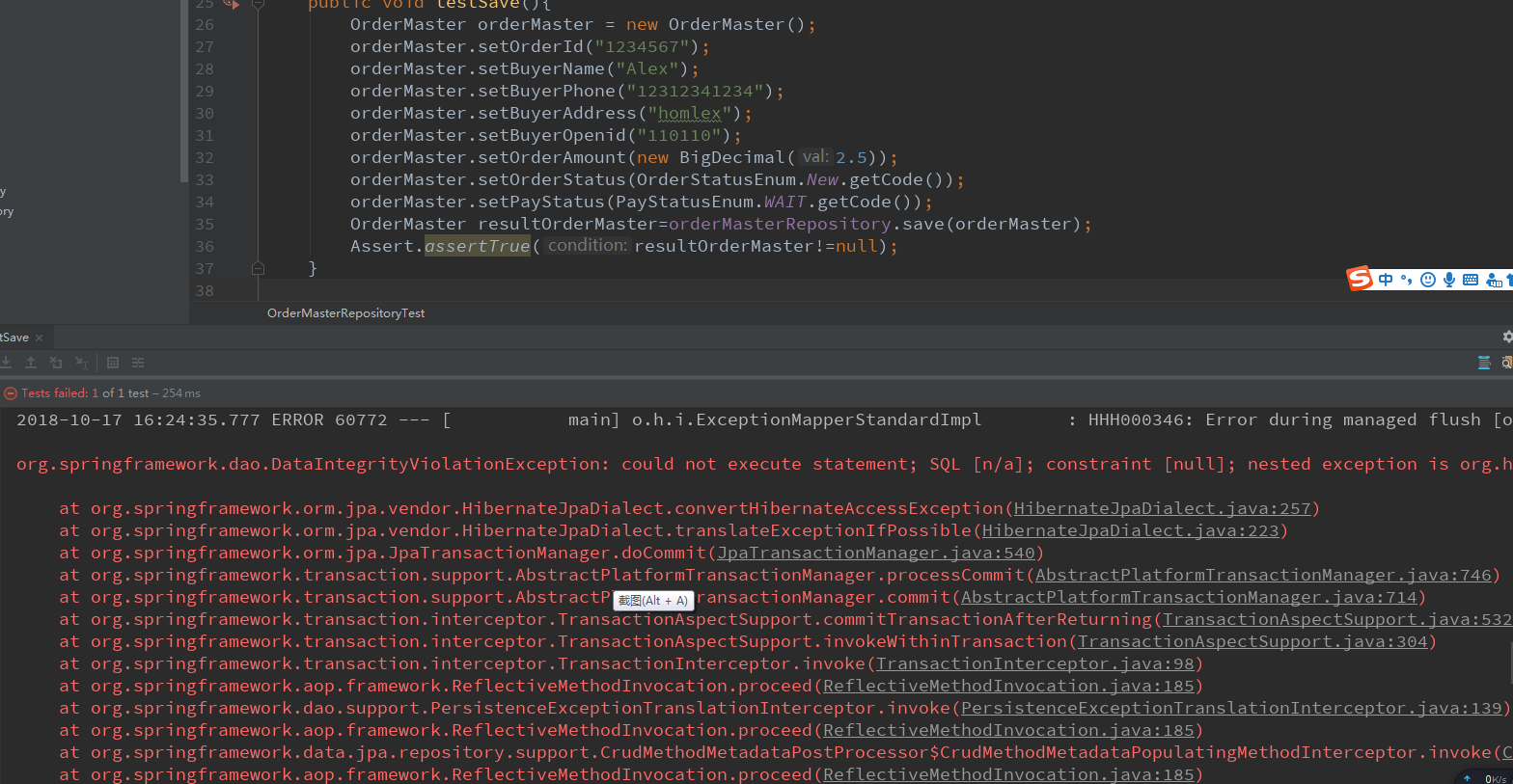Click the search log magnifier icon
This screenshot has height=784, width=1513.
point(1507,363)
